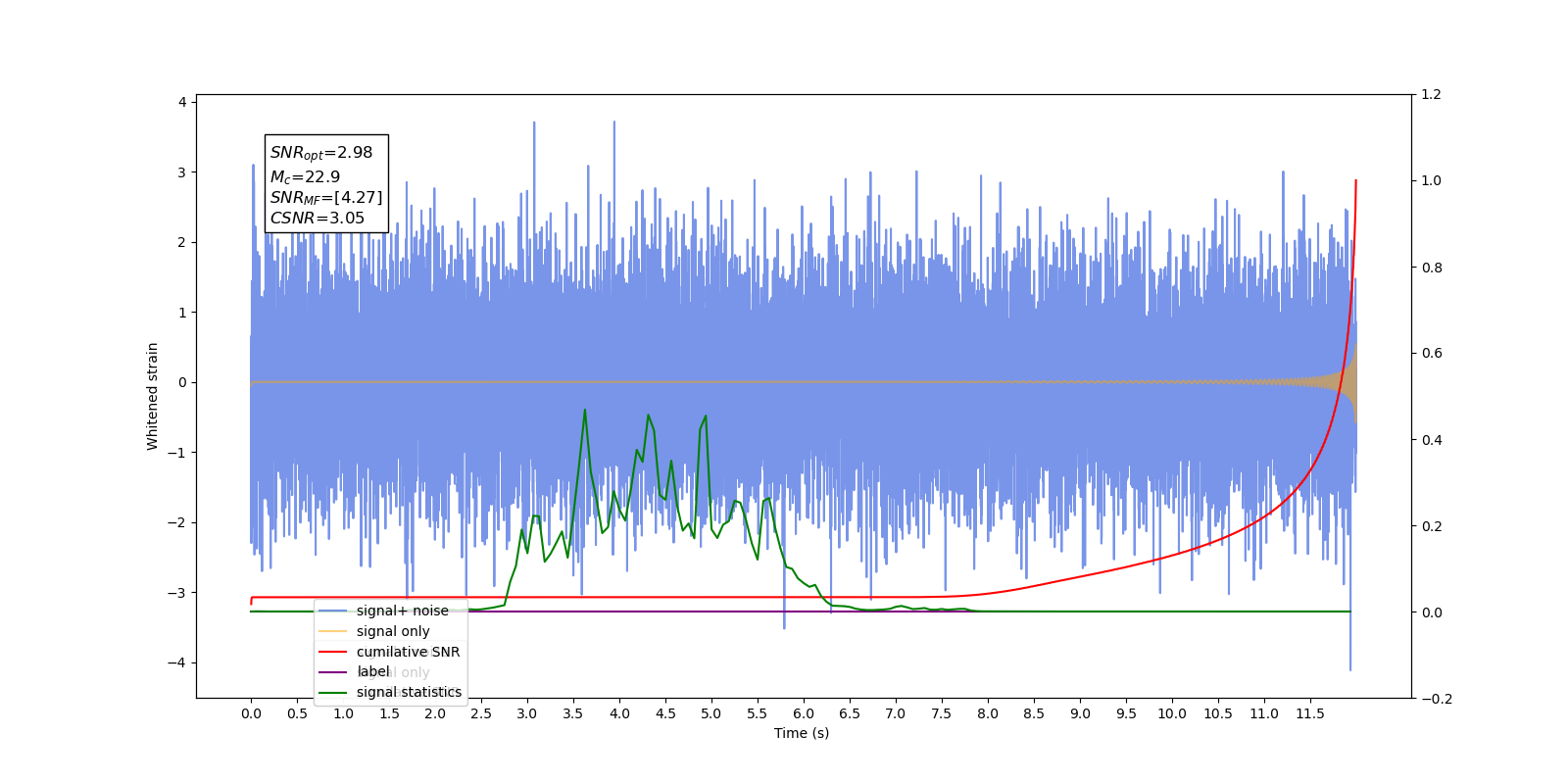Click the 2.5 tick on the time axis
1568x784 pixels.
click(x=481, y=713)
